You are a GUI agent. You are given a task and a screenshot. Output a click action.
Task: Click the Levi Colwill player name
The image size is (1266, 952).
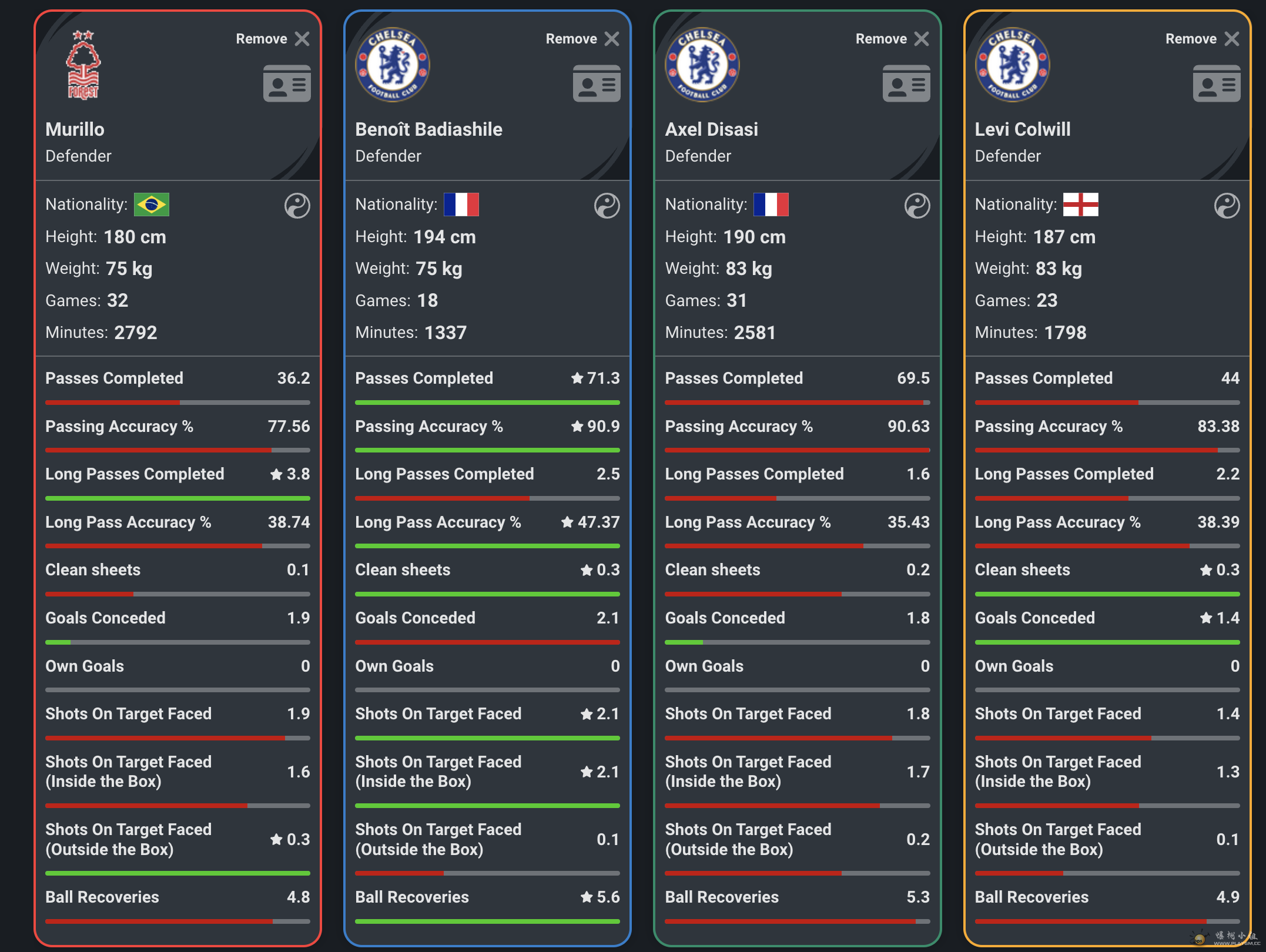(x=1022, y=129)
